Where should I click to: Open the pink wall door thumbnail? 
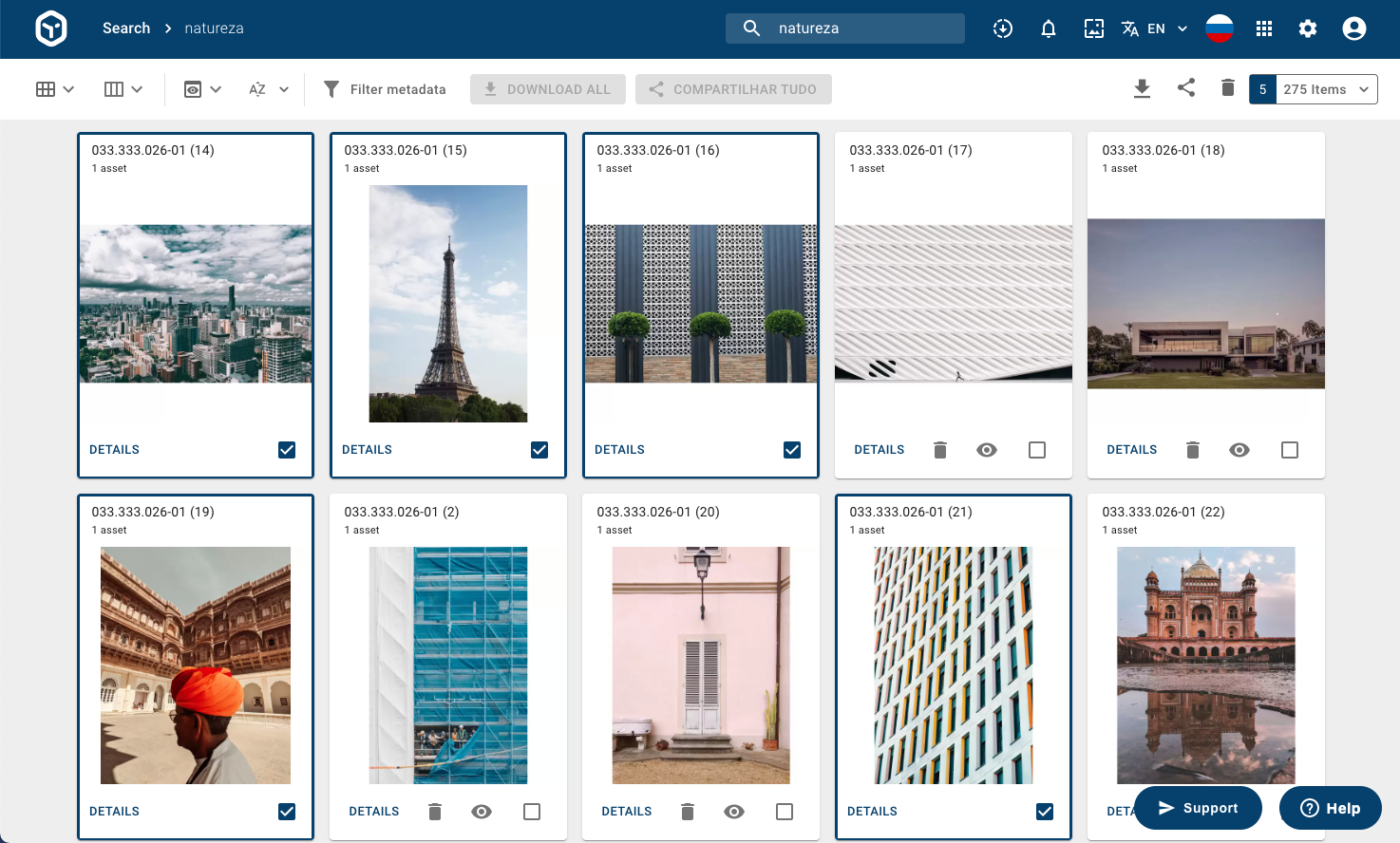(701, 665)
